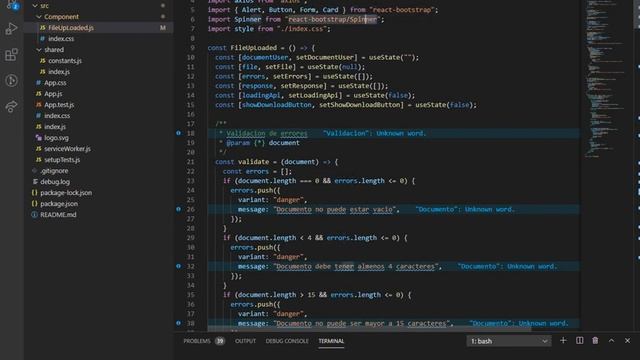Collapse the shared folder
This screenshot has height=360, width=640.
tap(39, 50)
